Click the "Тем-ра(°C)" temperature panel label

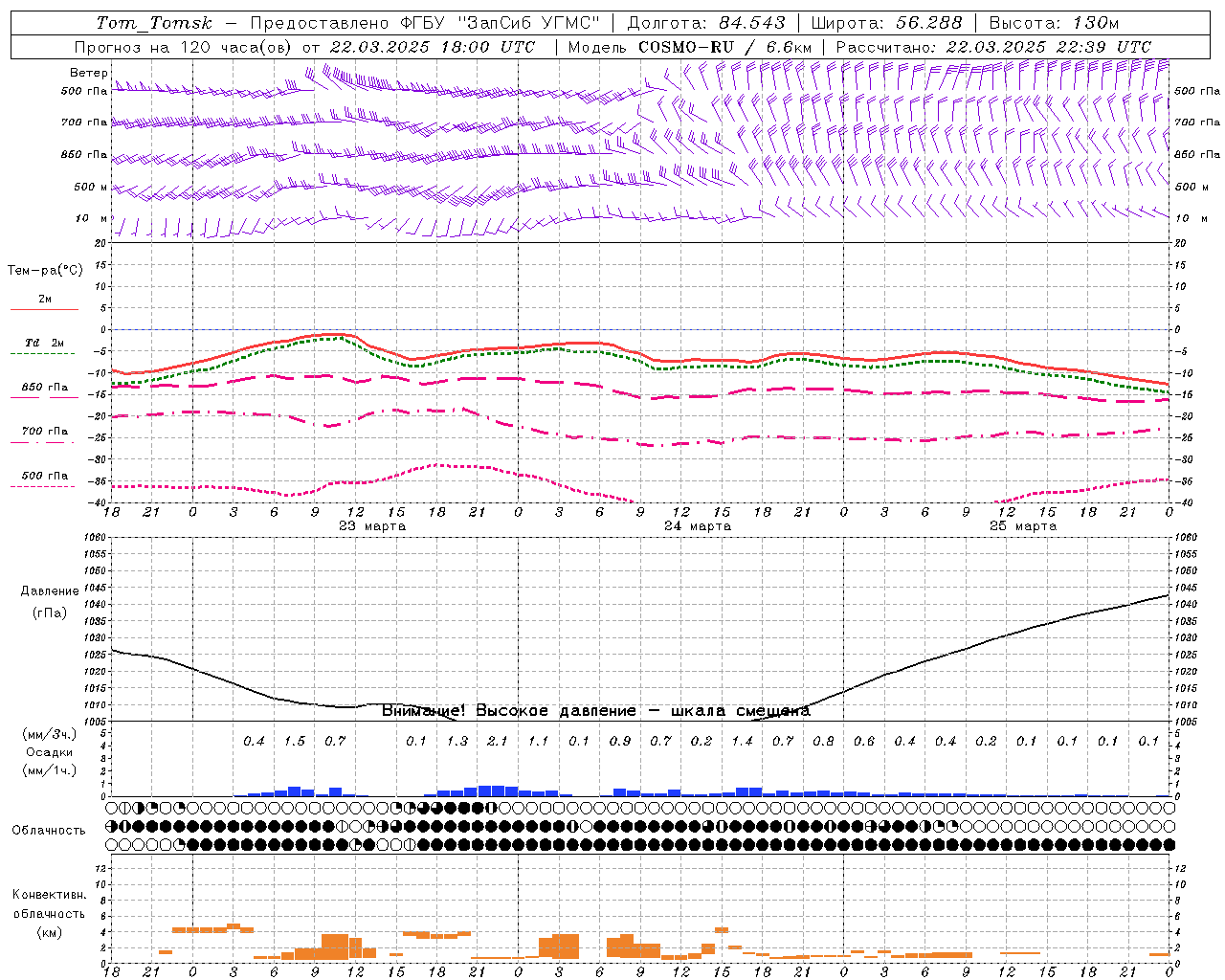pos(45,271)
